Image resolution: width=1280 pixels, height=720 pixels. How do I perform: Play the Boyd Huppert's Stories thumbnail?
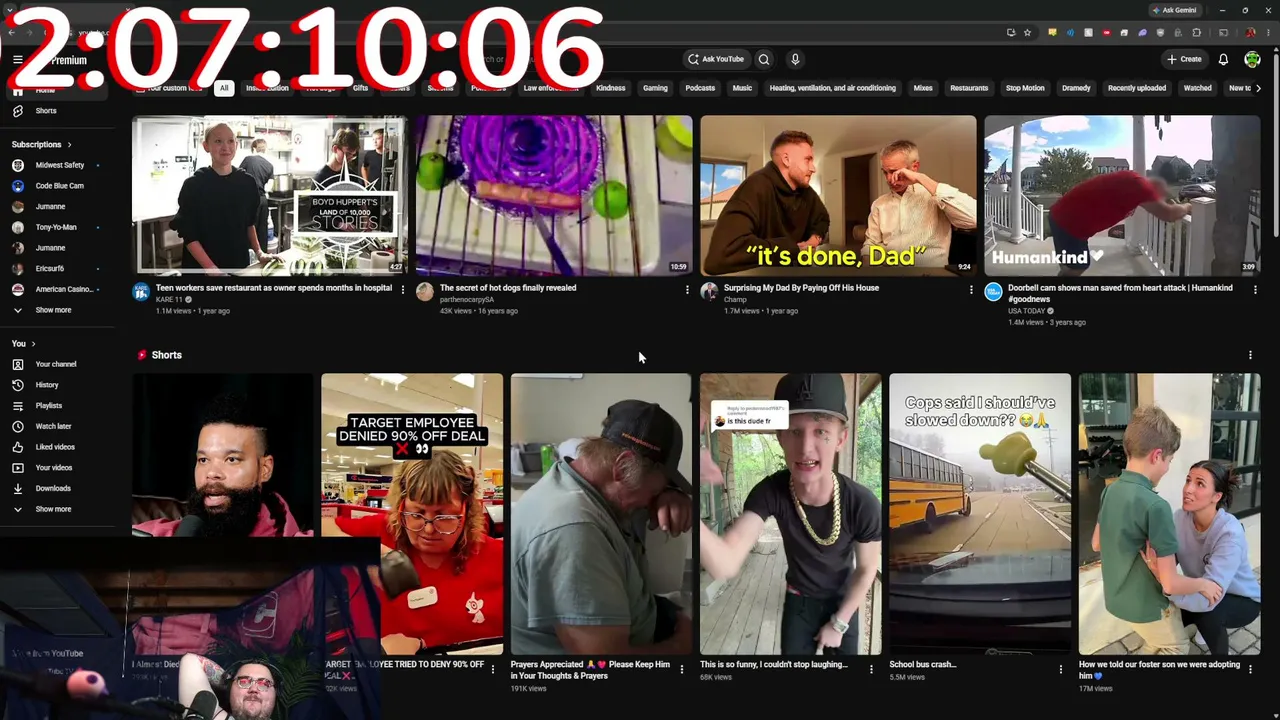click(x=270, y=195)
